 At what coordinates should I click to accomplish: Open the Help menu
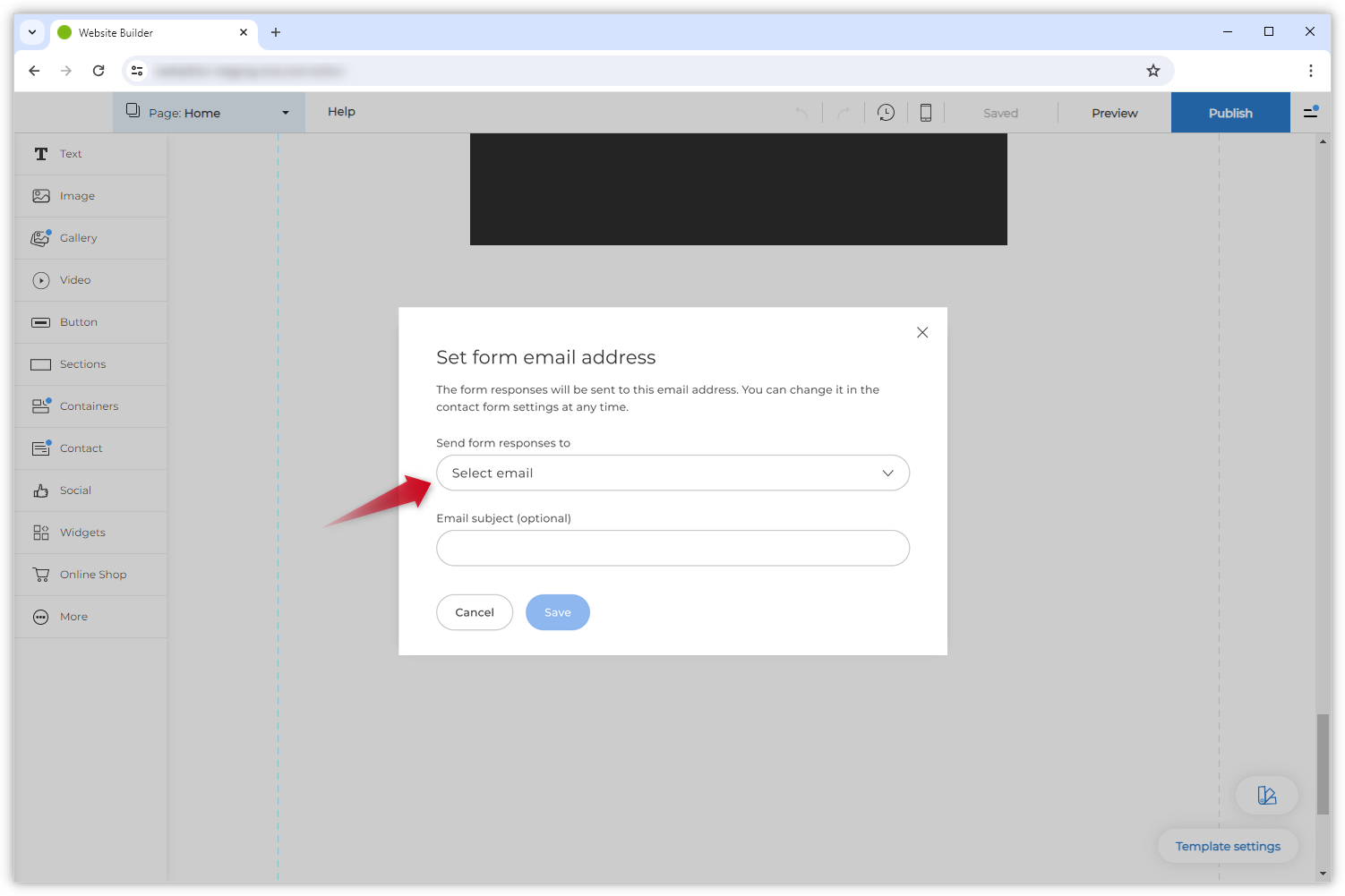(341, 112)
